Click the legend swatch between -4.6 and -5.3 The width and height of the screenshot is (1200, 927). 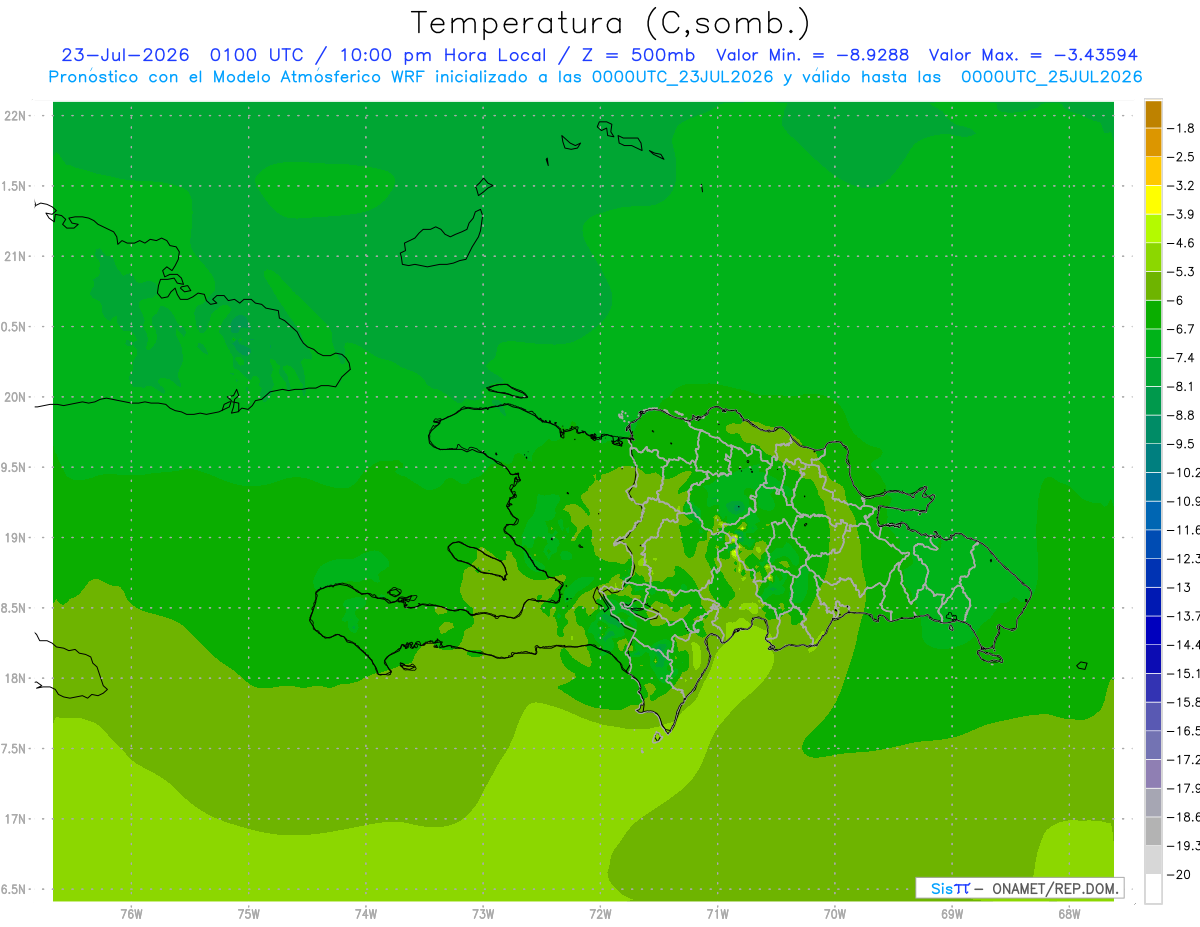click(x=1153, y=257)
